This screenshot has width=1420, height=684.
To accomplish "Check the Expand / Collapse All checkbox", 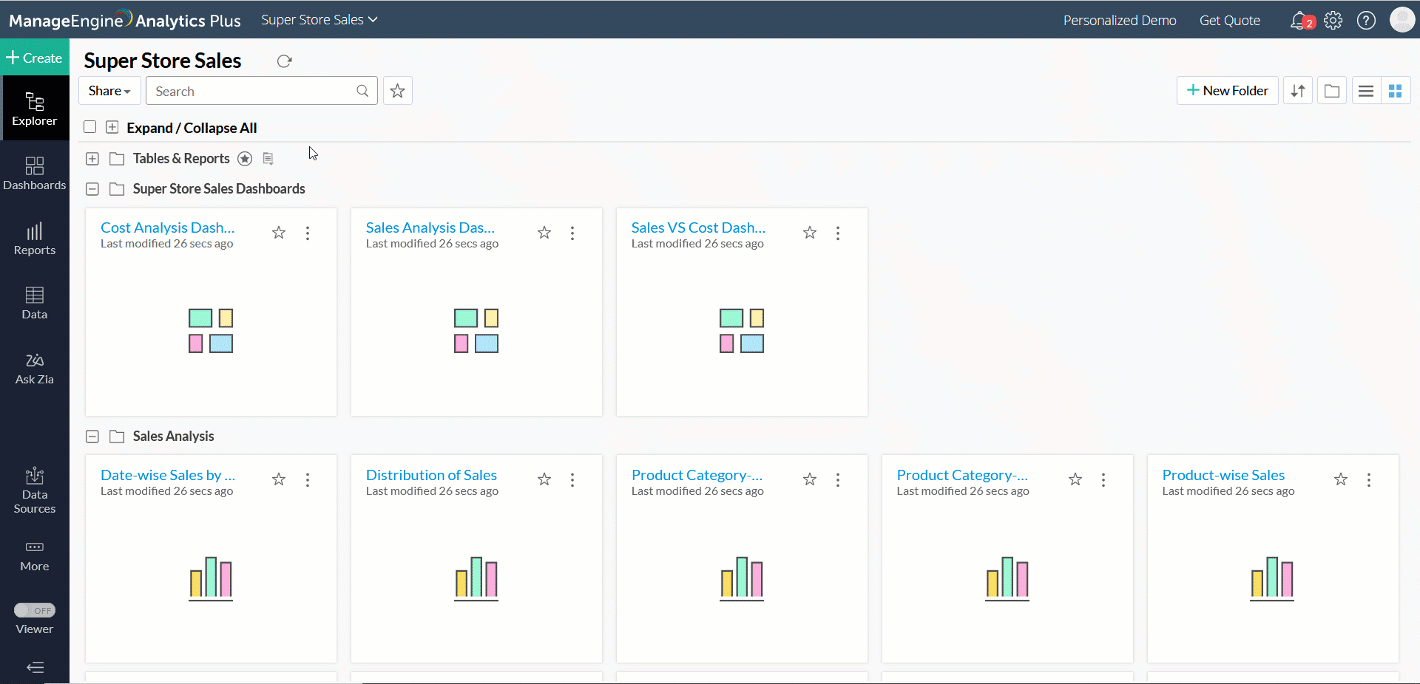I will coord(90,127).
